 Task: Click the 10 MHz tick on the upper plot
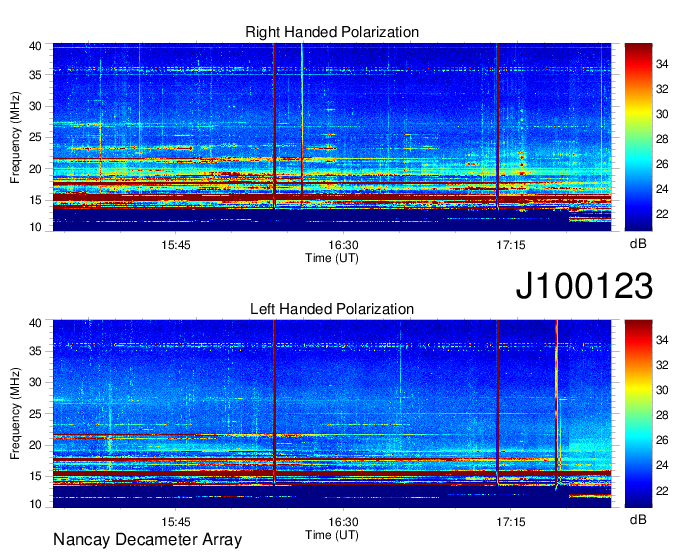tap(35, 227)
